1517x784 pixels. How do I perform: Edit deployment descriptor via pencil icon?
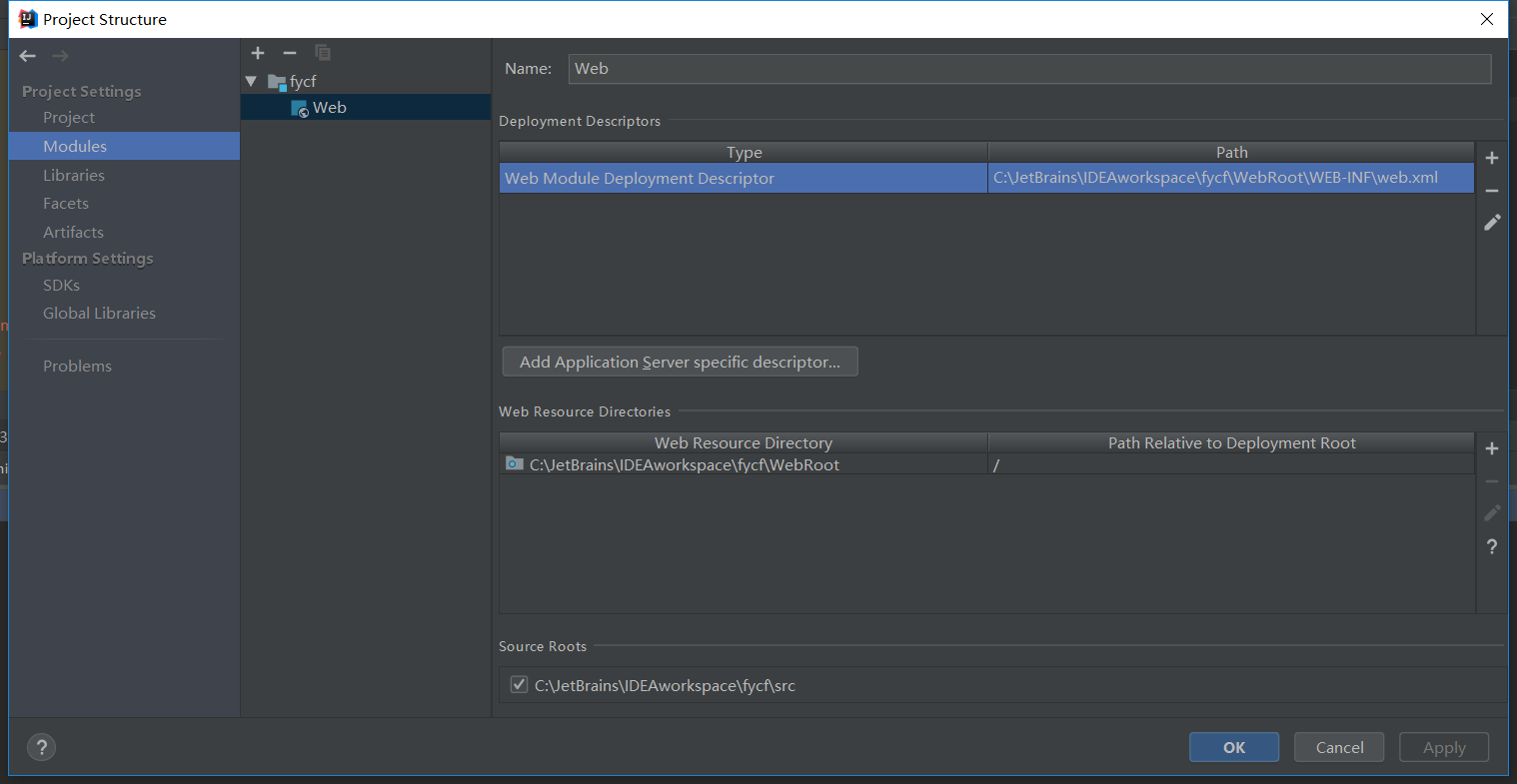click(x=1491, y=222)
